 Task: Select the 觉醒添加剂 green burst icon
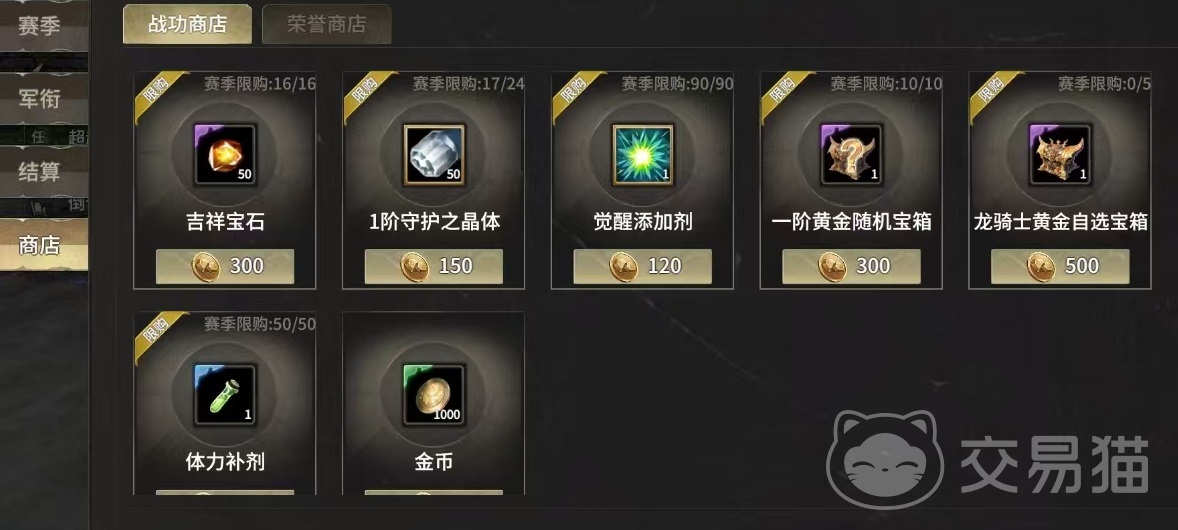[x=642, y=155]
